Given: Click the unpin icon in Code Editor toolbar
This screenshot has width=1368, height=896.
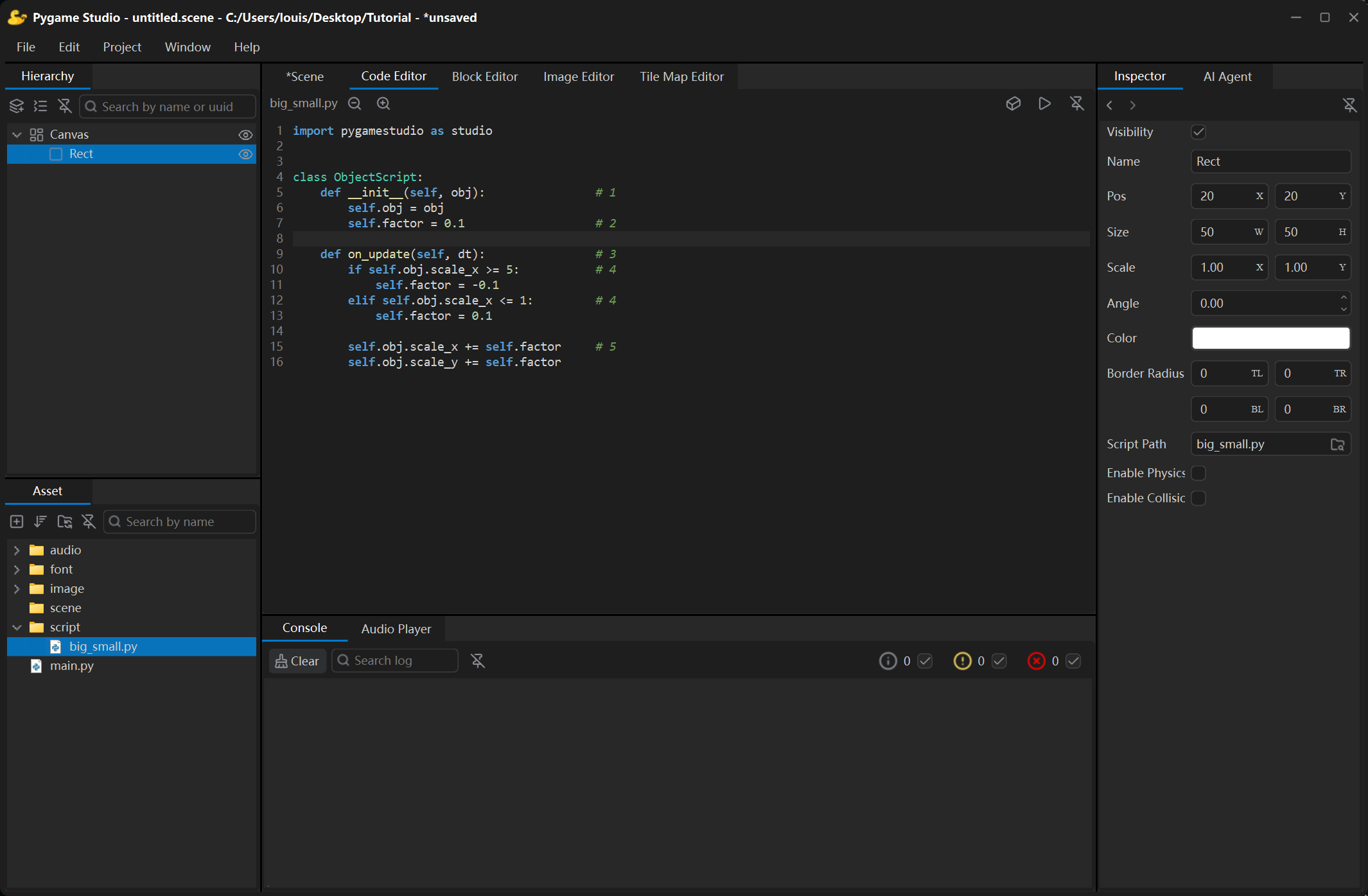Looking at the screenshot, I should click(x=1077, y=103).
